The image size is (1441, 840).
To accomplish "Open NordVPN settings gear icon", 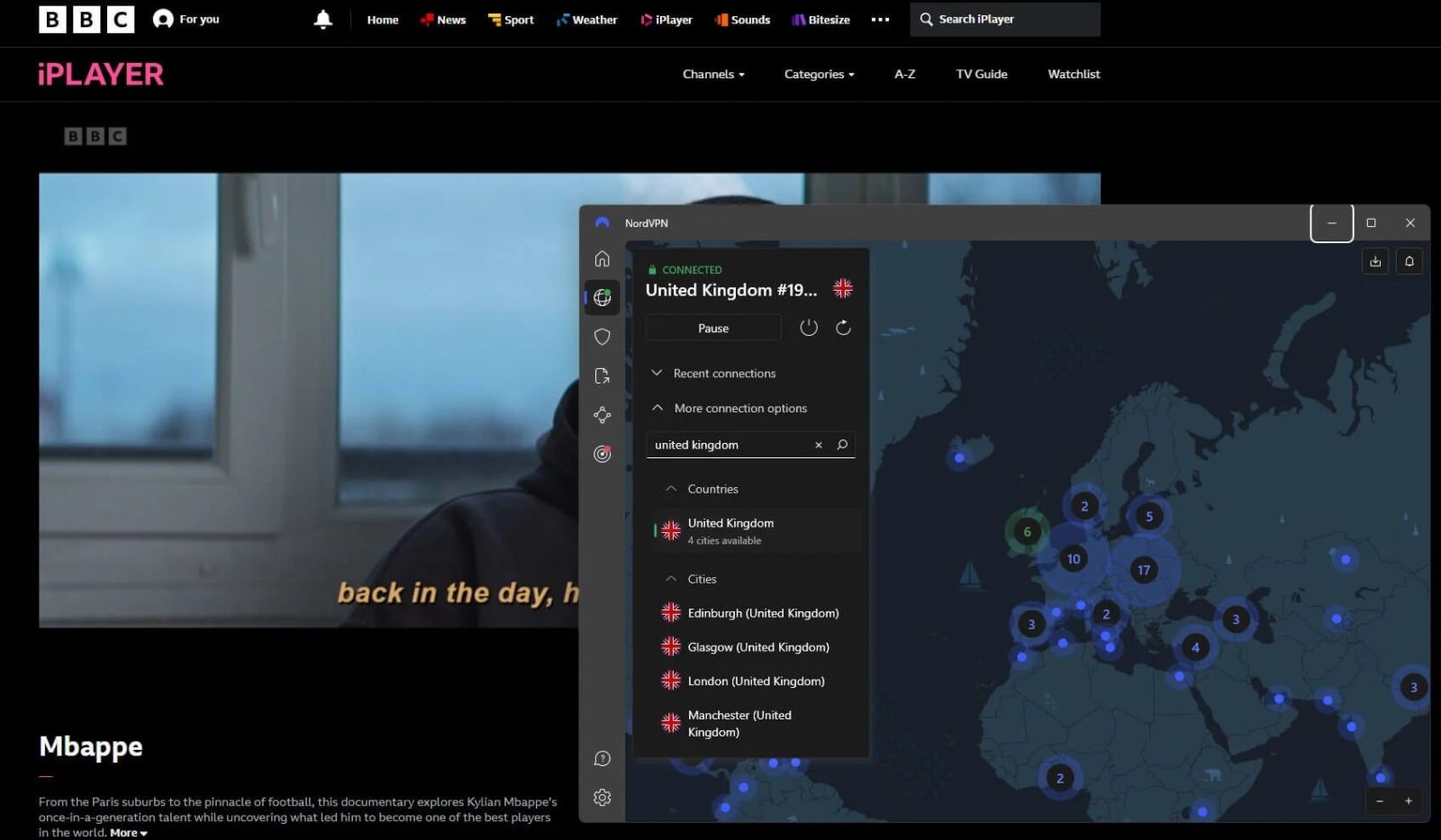I will click(x=603, y=798).
